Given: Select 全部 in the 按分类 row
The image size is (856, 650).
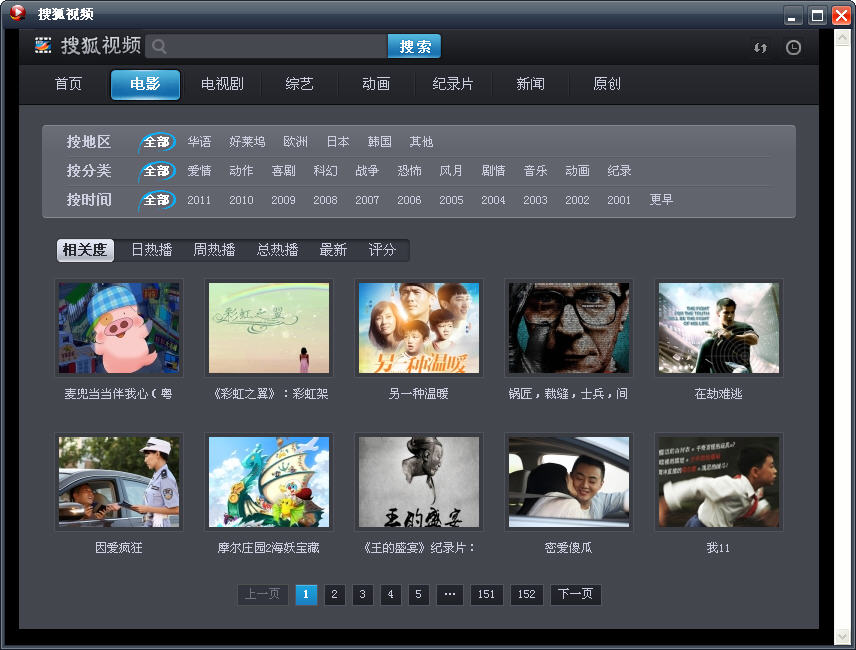Looking at the screenshot, I should click(x=157, y=171).
